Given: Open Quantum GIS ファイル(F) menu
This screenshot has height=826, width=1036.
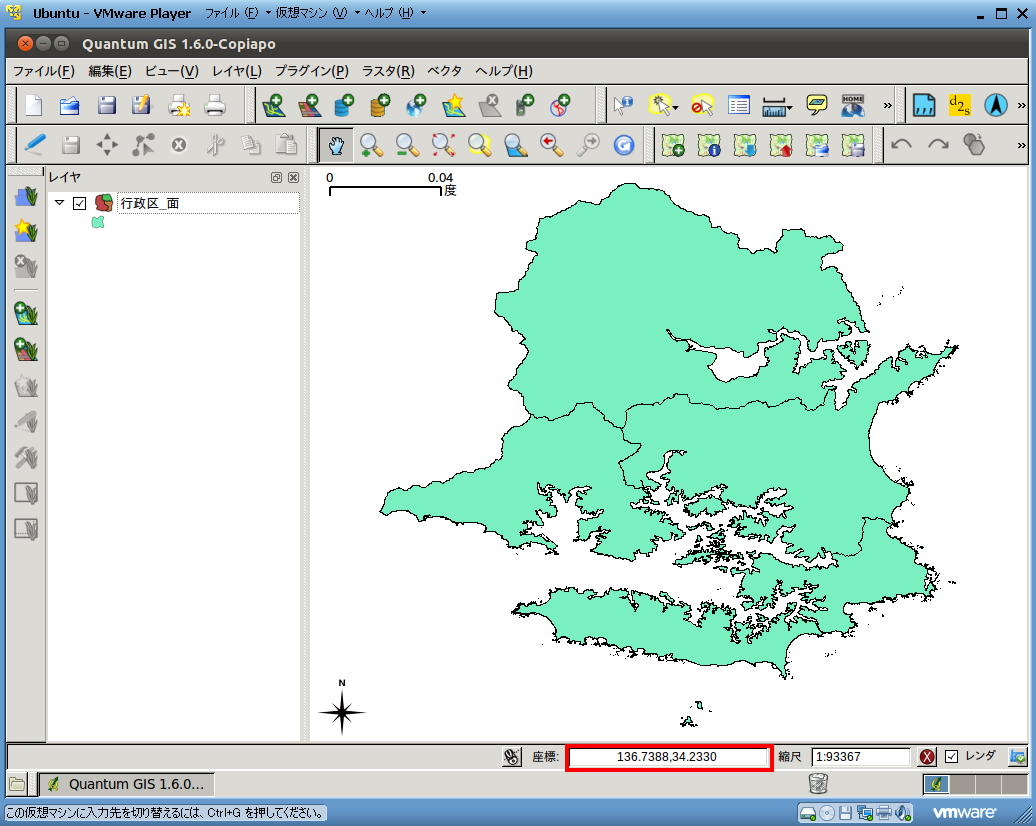Looking at the screenshot, I should click(x=44, y=71).
